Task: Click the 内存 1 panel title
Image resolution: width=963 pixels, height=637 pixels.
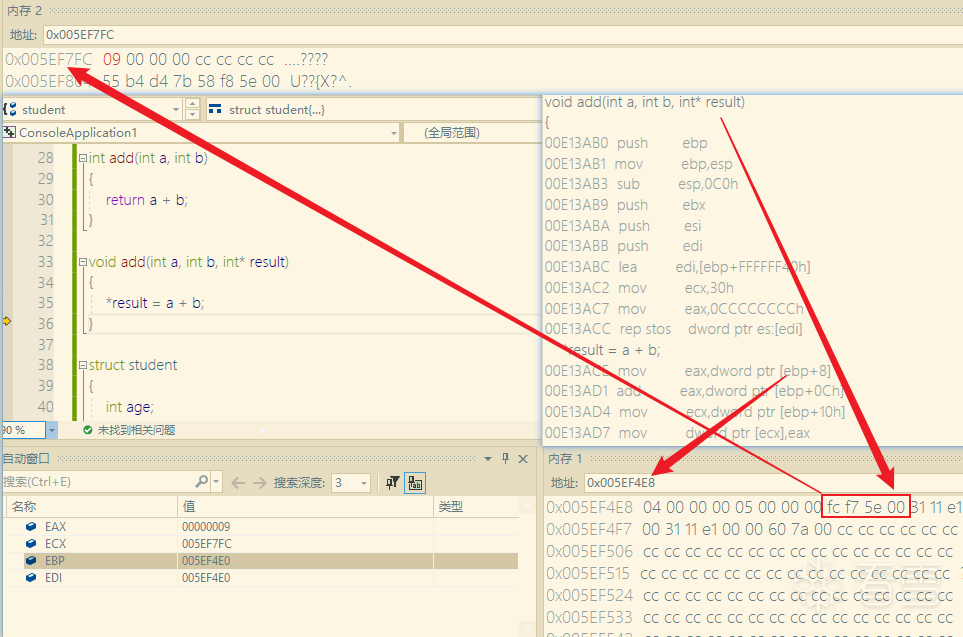Action: (564, 458)
